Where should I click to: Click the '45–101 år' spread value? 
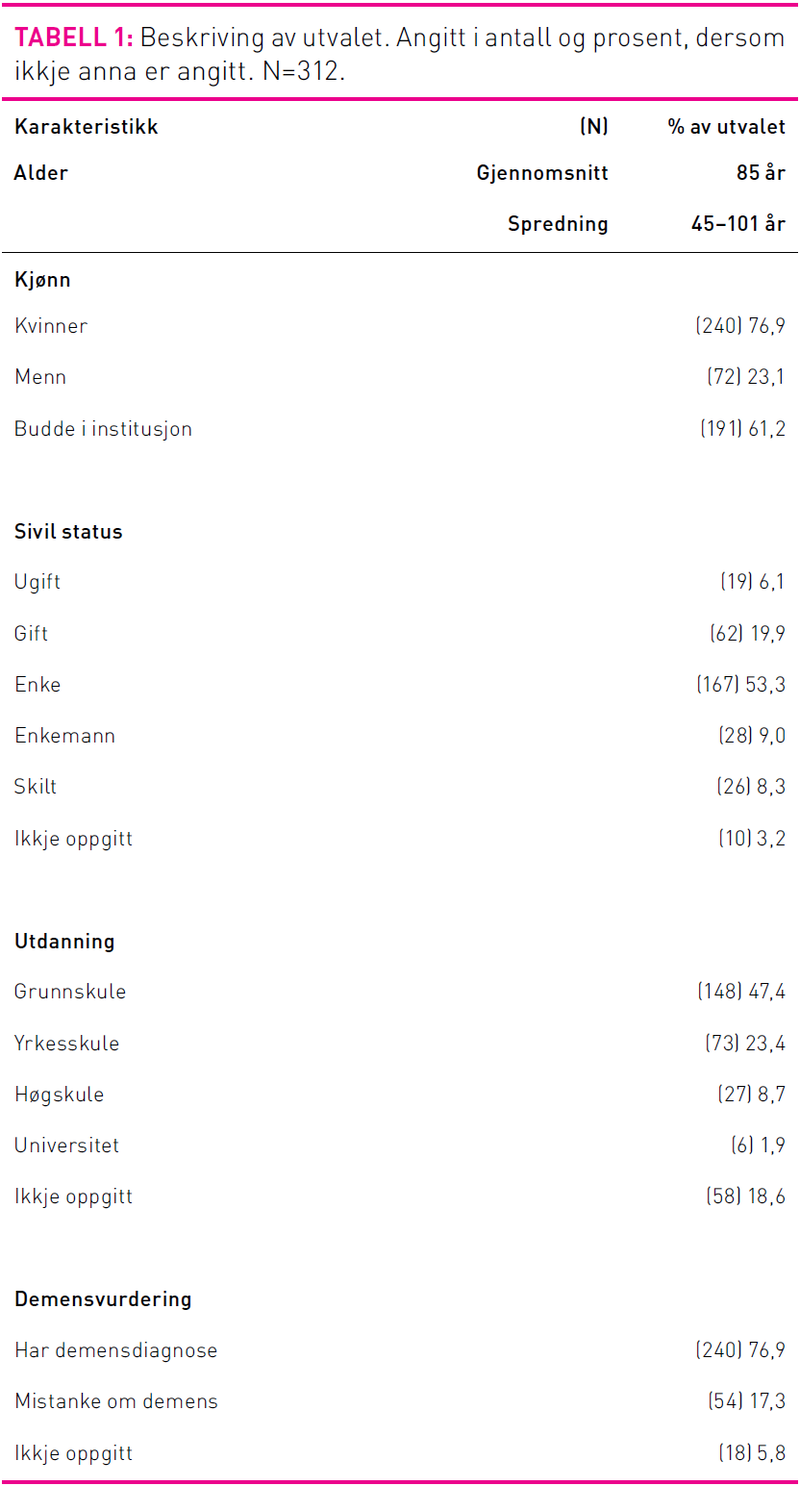[737, 224]
